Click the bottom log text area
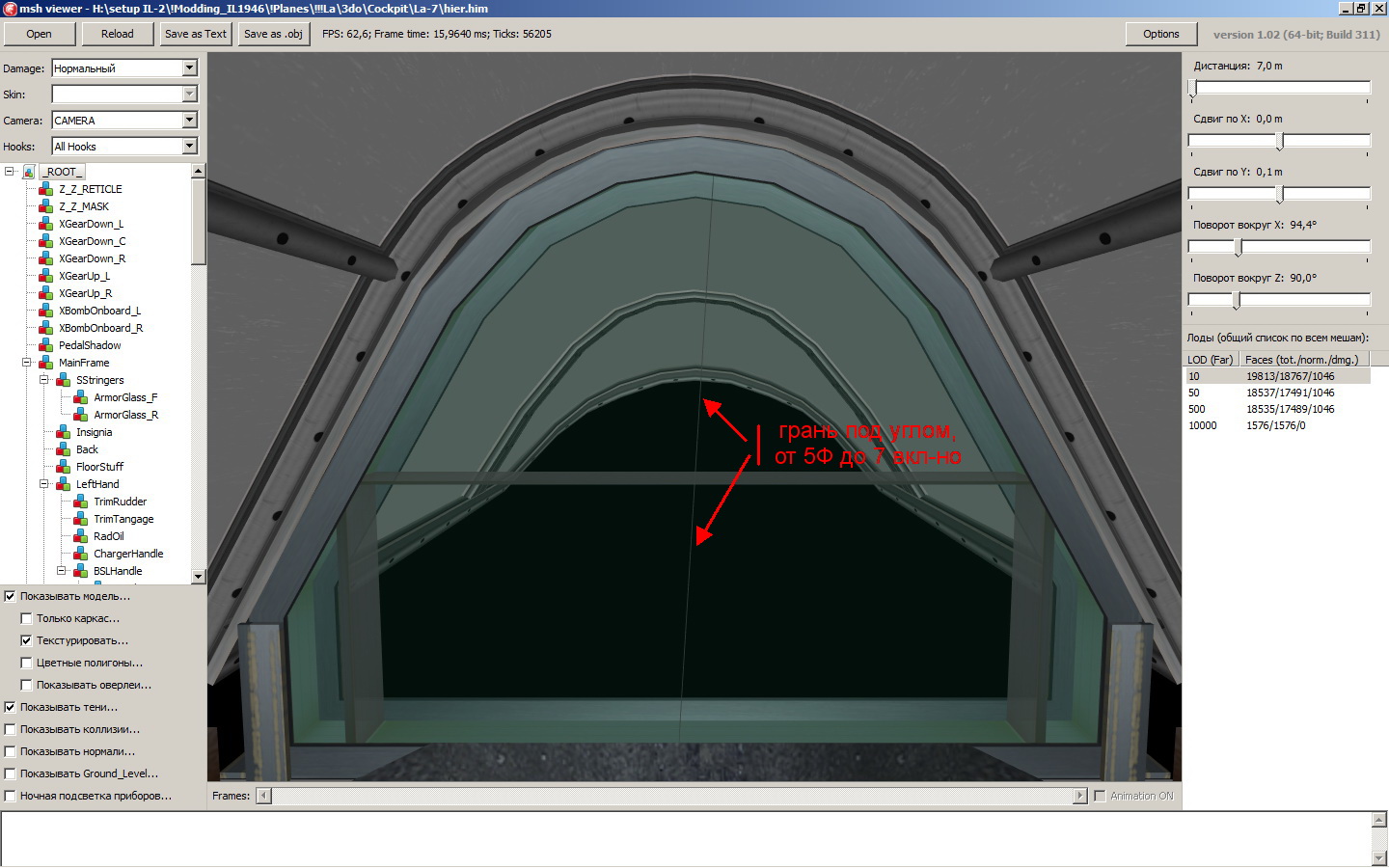1389x868 pixels. coord(686,839)
